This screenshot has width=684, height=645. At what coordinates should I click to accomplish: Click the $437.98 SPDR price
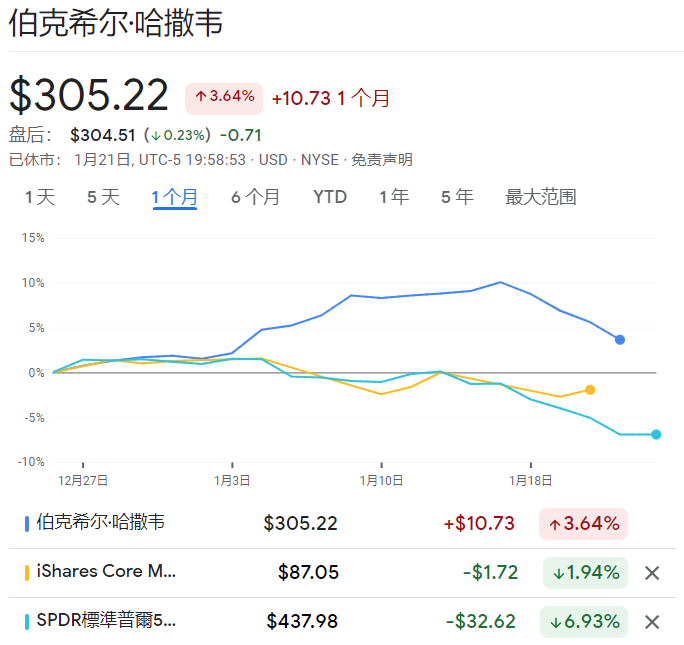302,621
